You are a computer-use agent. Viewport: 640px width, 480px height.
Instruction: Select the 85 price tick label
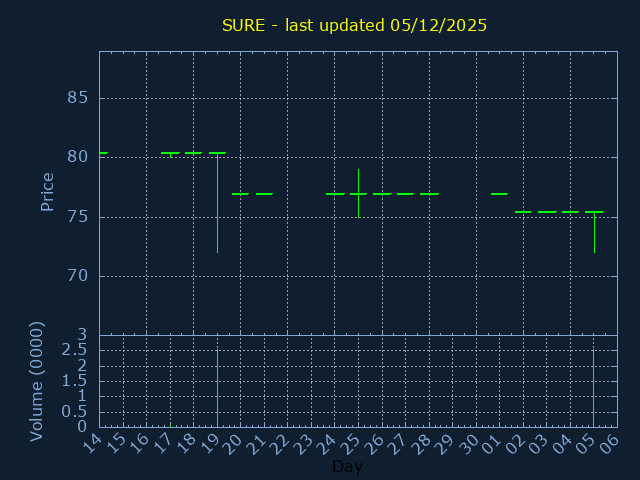(x=78, y=98)
